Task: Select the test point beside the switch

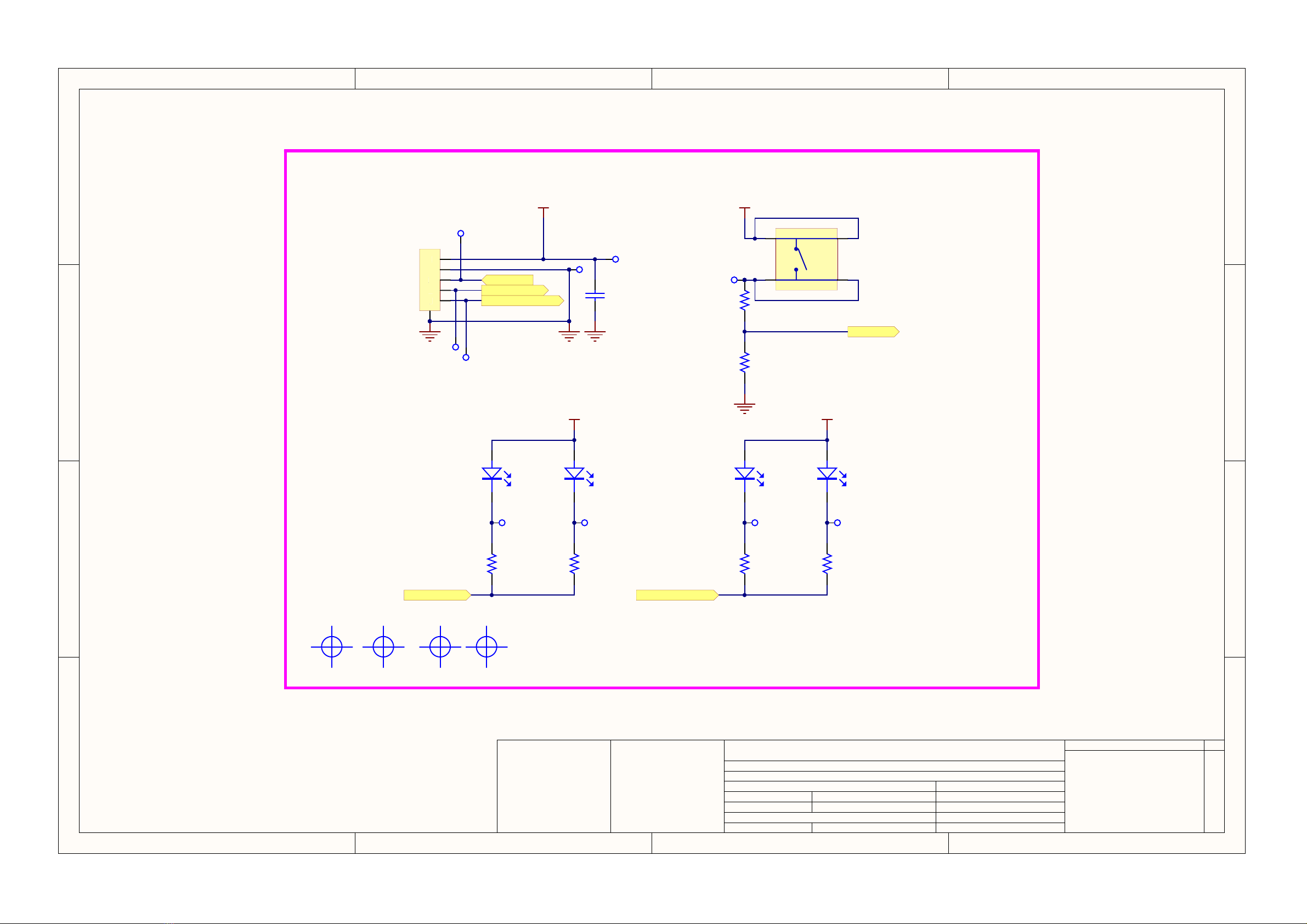Action: [734, 280]
